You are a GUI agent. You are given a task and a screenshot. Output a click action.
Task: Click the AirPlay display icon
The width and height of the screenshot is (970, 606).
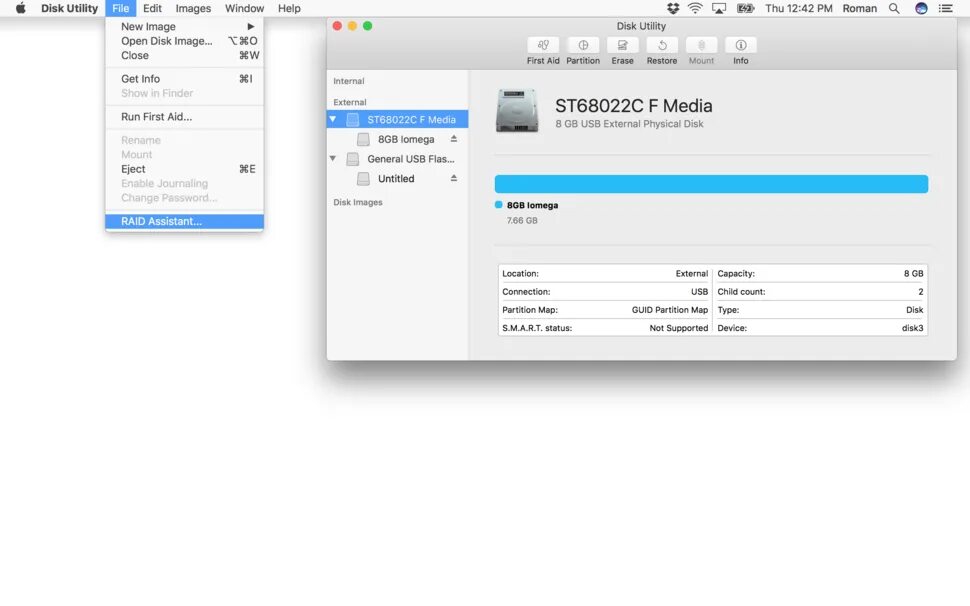pos(719,8)
